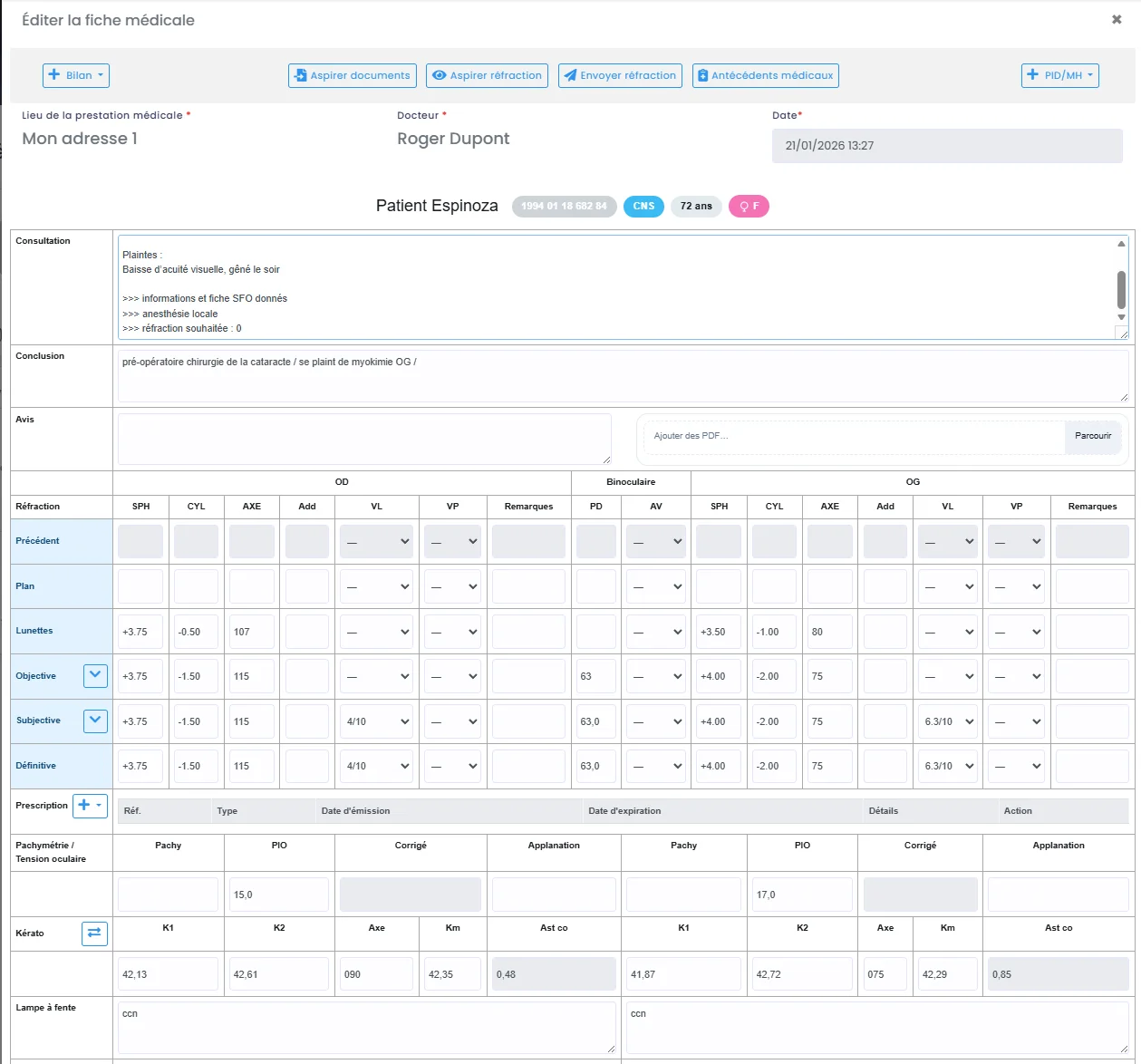Click the swap arrows icon beside Kérato

94,933
